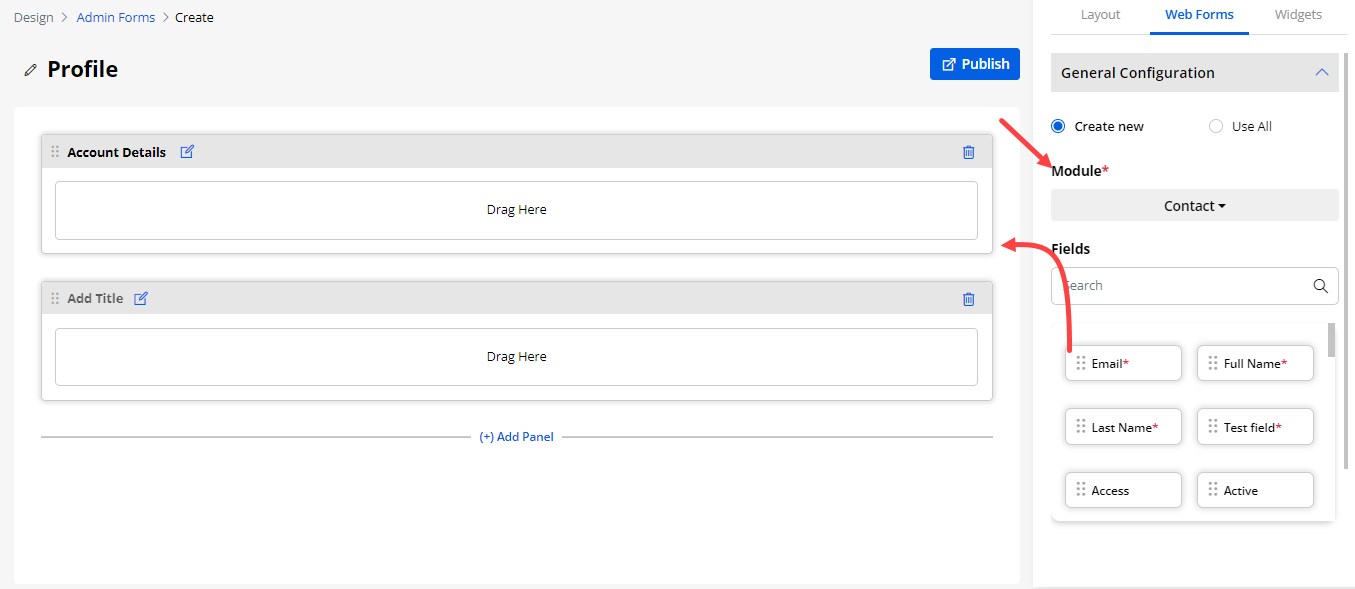Viewport: 1355px width, 589px height.
Task: Delete the Account Details panel via trash icon
Action: [x=968, y=152]
